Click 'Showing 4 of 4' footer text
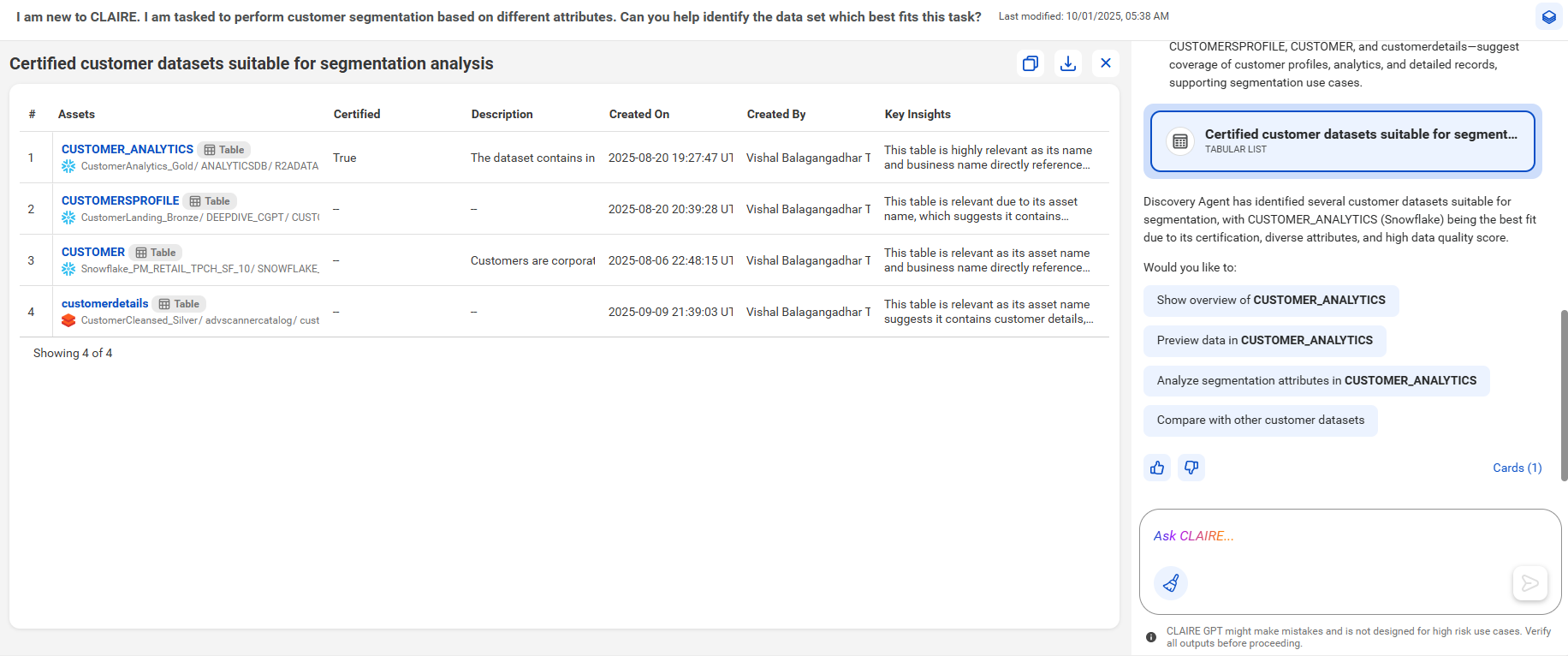Viewport: 1568px width, 656px height. click(73, 353)
